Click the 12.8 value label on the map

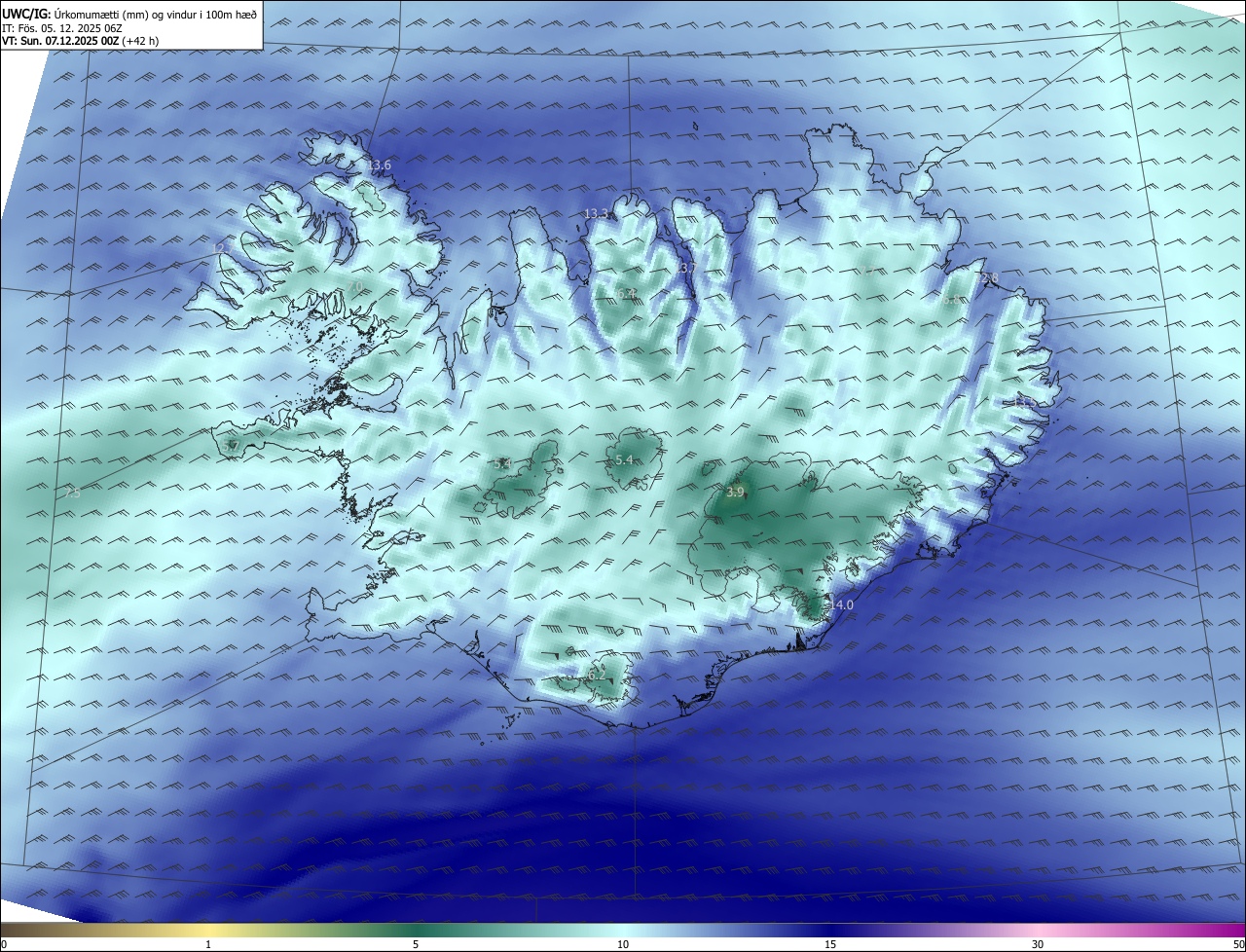tap(986, 279)
